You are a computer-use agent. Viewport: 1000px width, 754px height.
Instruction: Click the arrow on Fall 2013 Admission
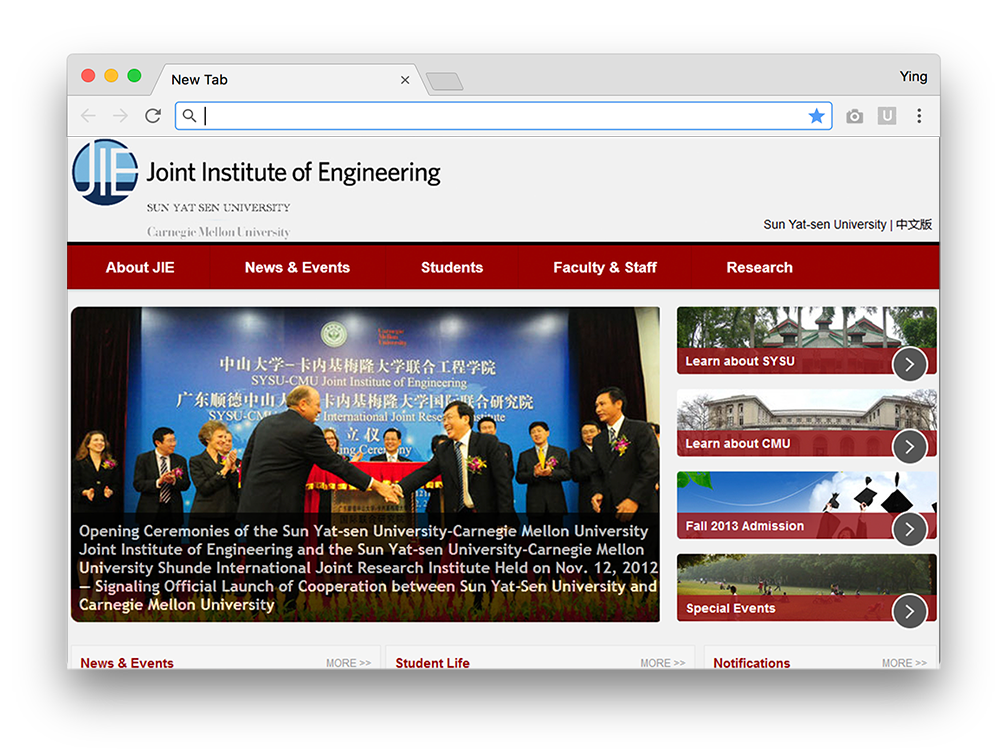pyautogui.click(x=909, y=529)
